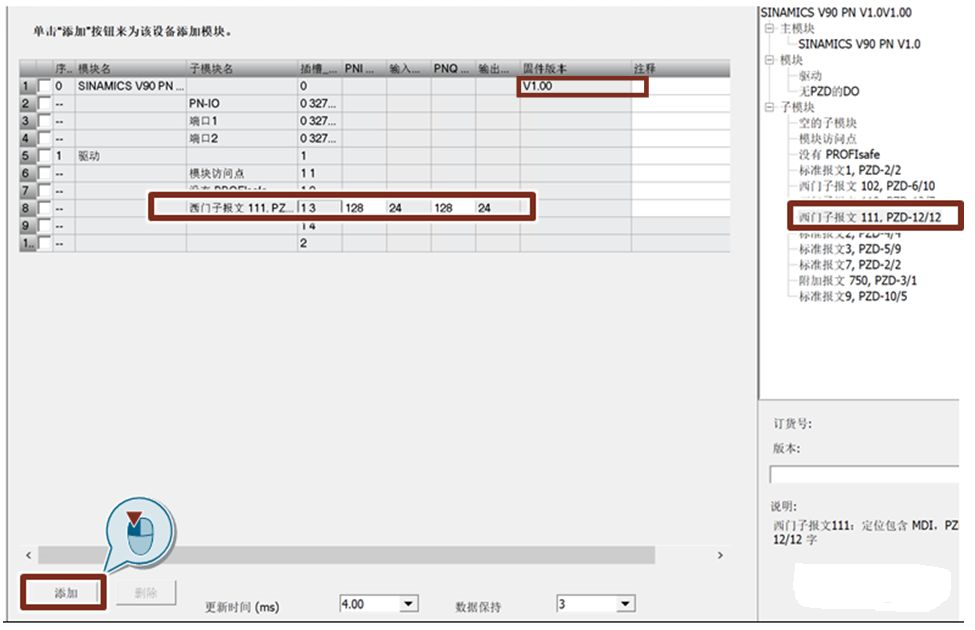Click the PNQ column header

(453, 68)
